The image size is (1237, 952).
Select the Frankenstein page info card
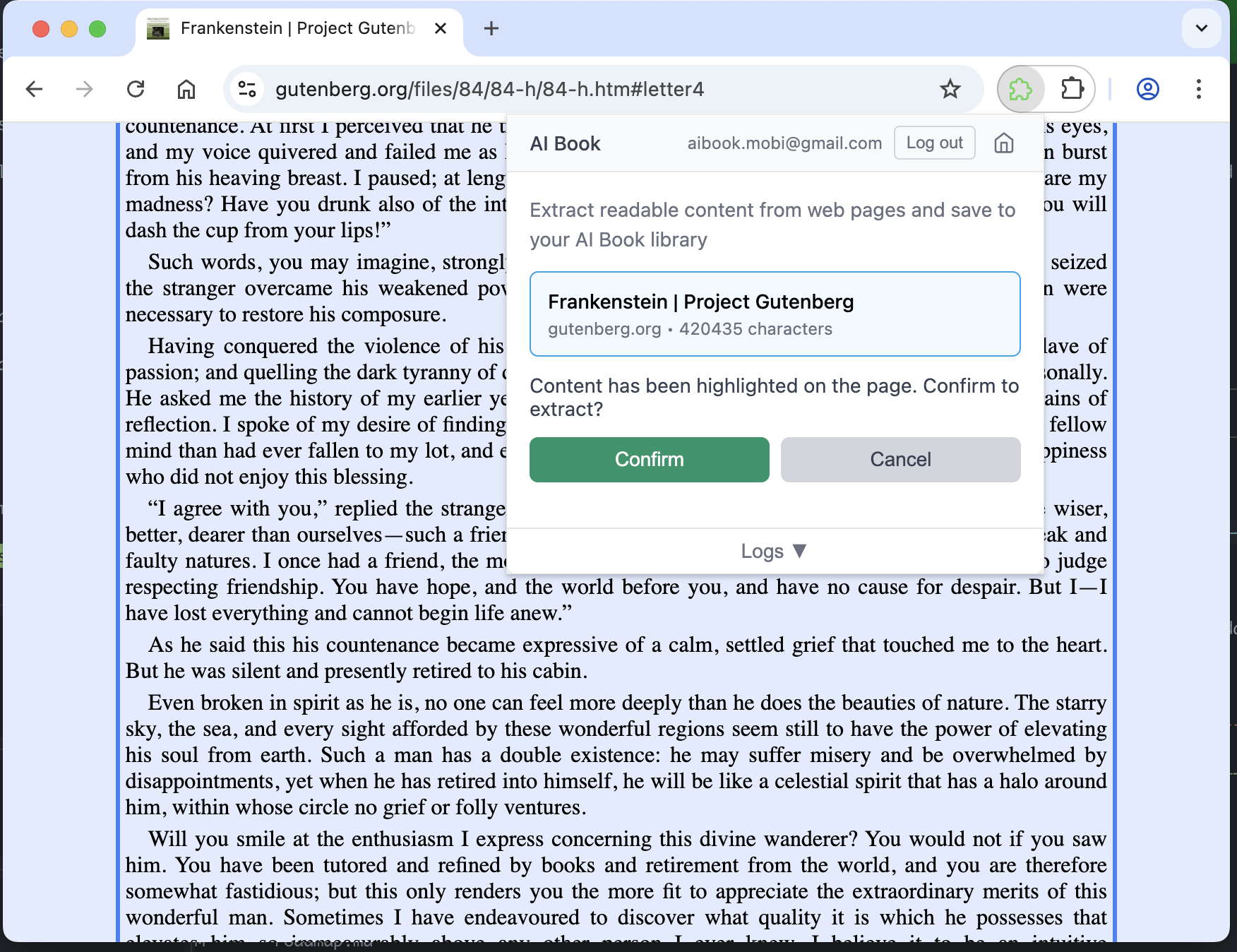click(775, 314)
